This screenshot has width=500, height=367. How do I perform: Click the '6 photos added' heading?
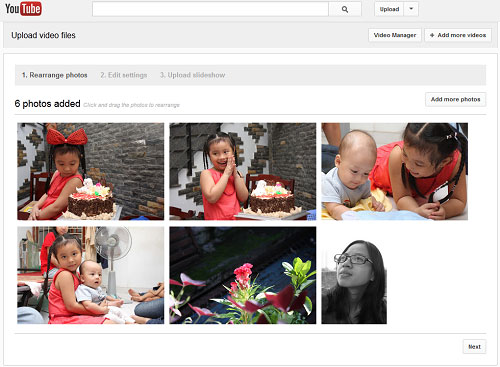pyautogui.click(x=47, y=104)
